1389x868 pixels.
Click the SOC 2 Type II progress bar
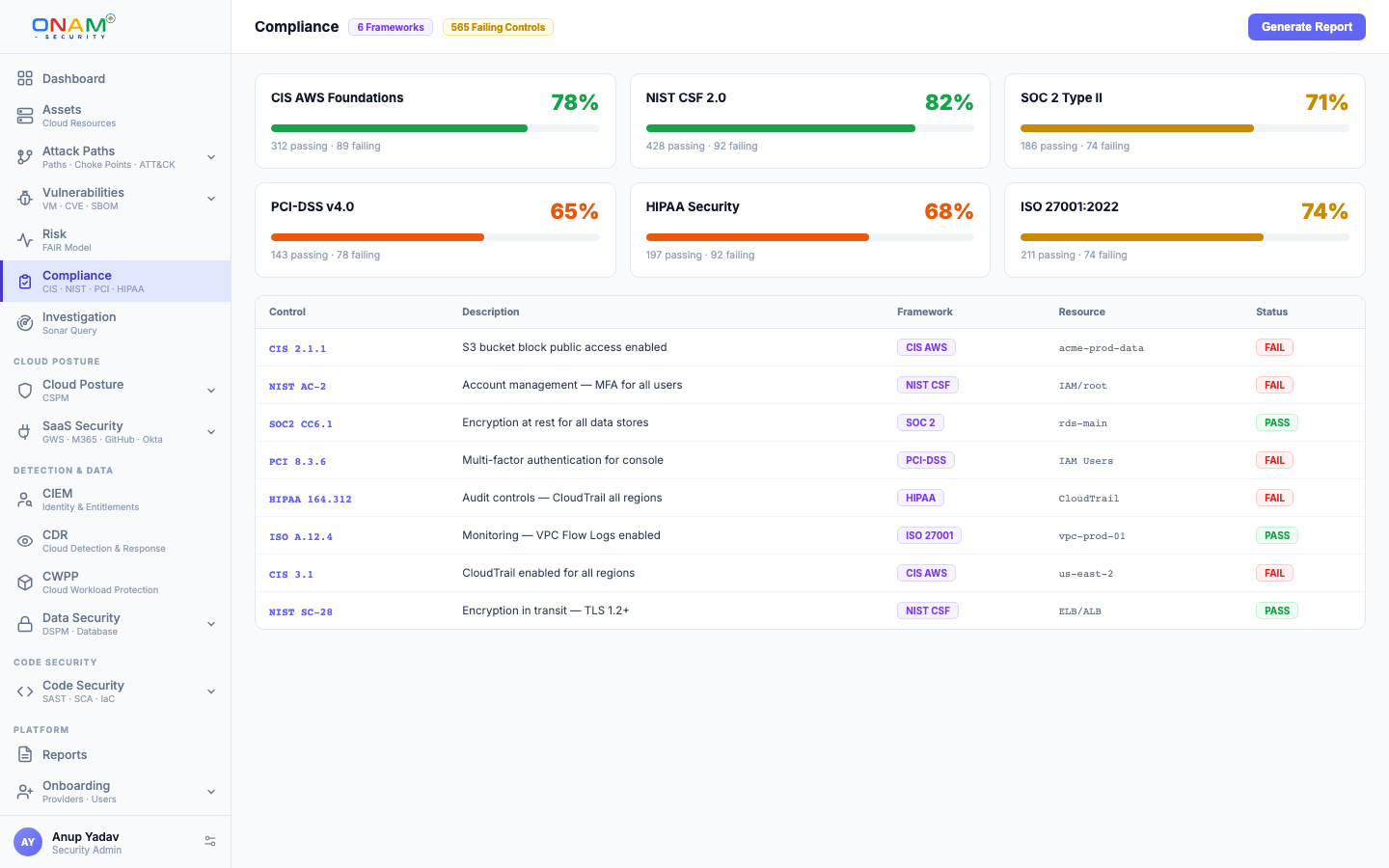[x=1185, y=128]
